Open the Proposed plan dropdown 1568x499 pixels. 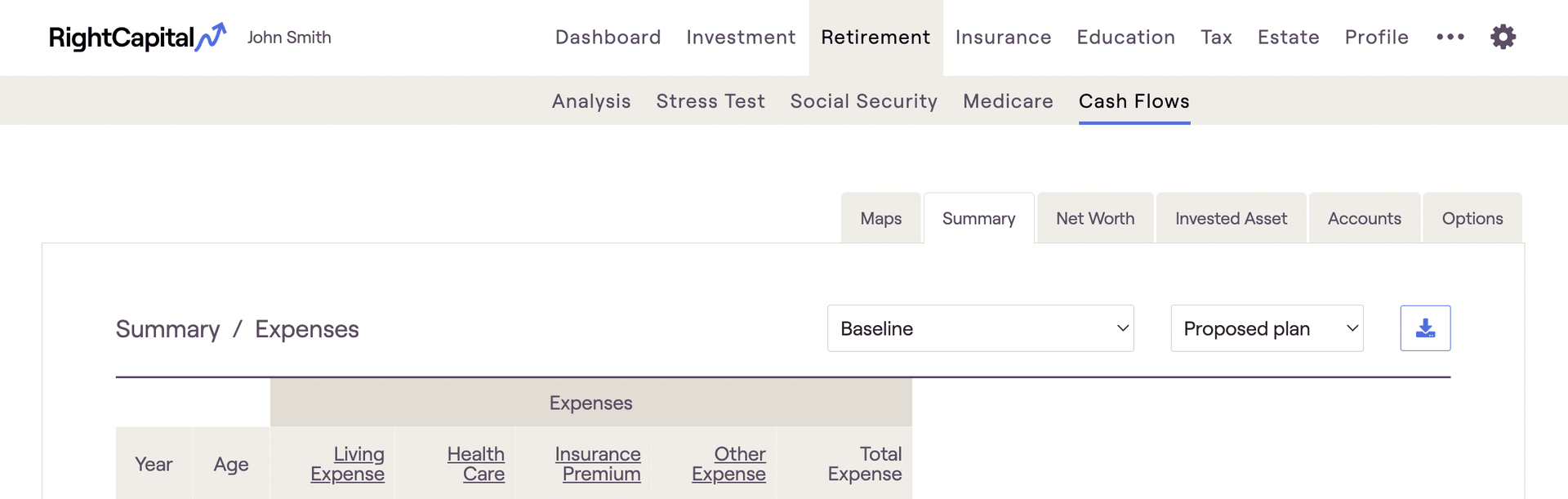tap(1267, 328)
